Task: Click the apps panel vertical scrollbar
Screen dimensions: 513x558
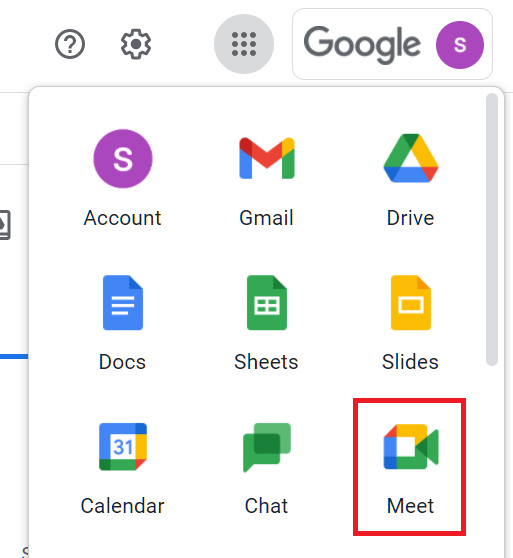Action: [x=492, y=229]
